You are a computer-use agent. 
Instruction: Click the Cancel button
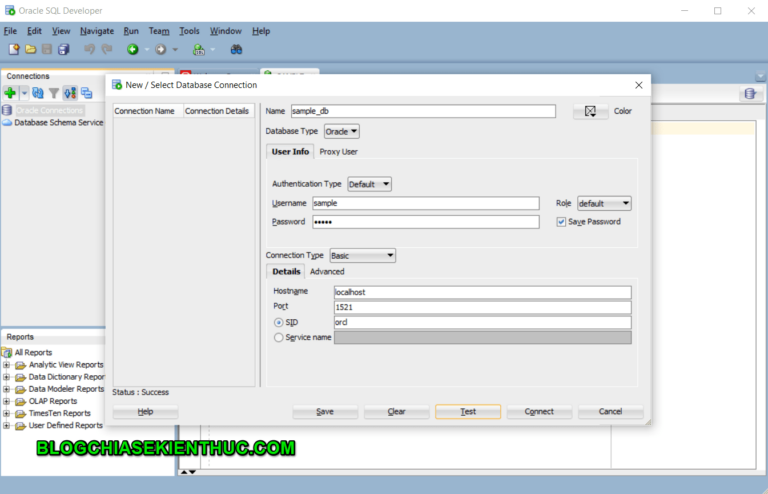pos(611,412)
